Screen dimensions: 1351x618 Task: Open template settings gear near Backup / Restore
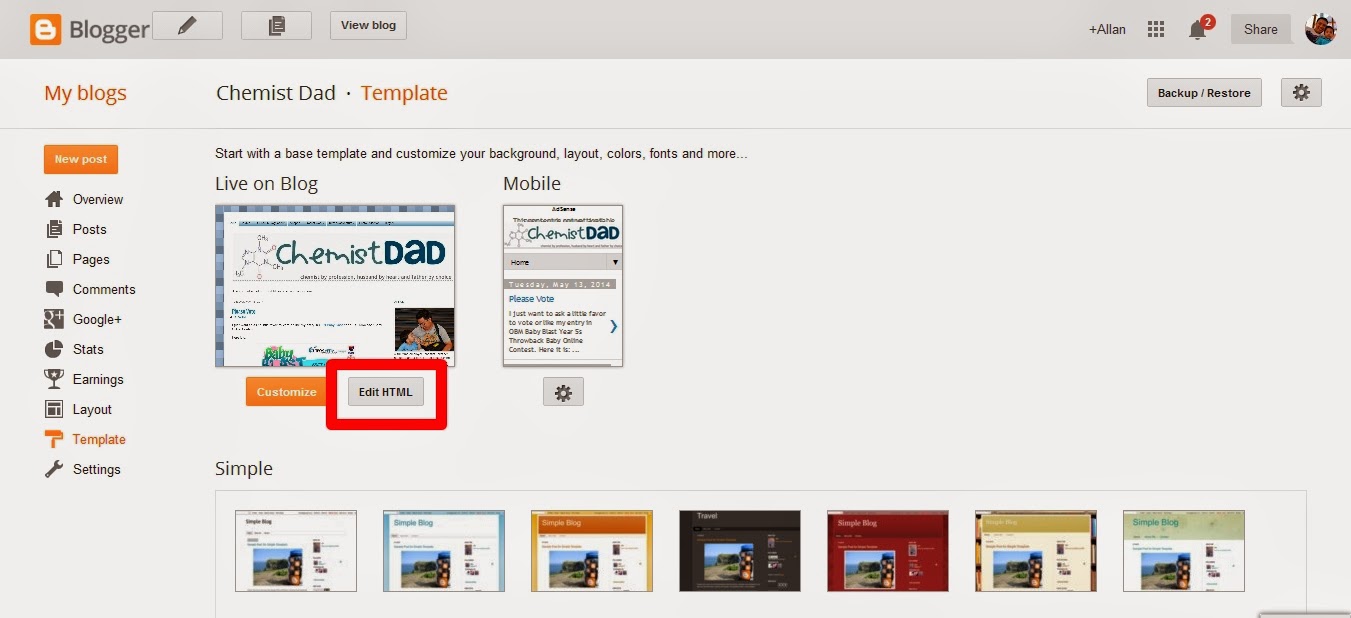1301,93
